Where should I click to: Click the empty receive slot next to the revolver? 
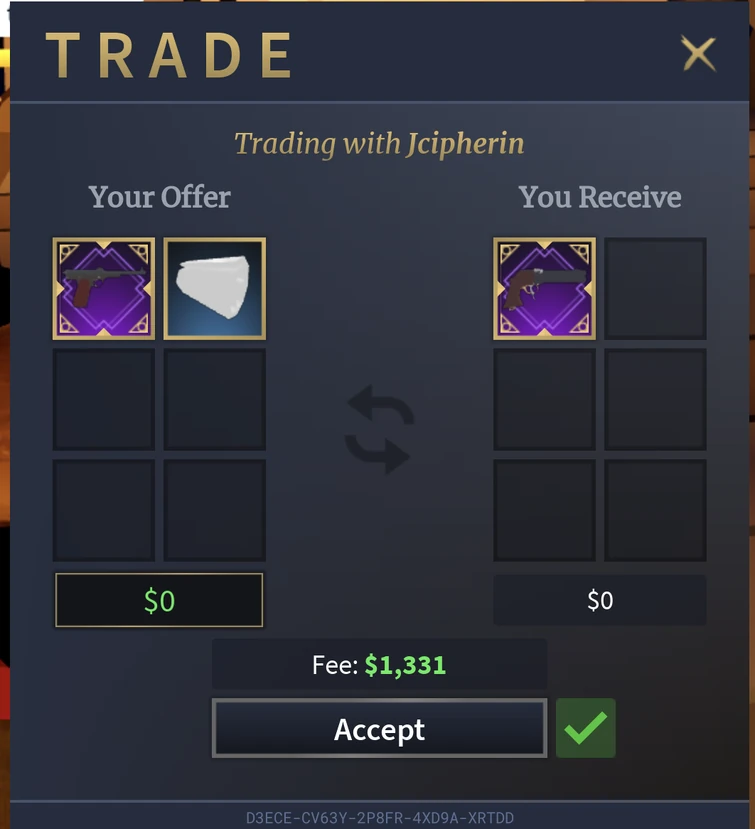(656, 289)
